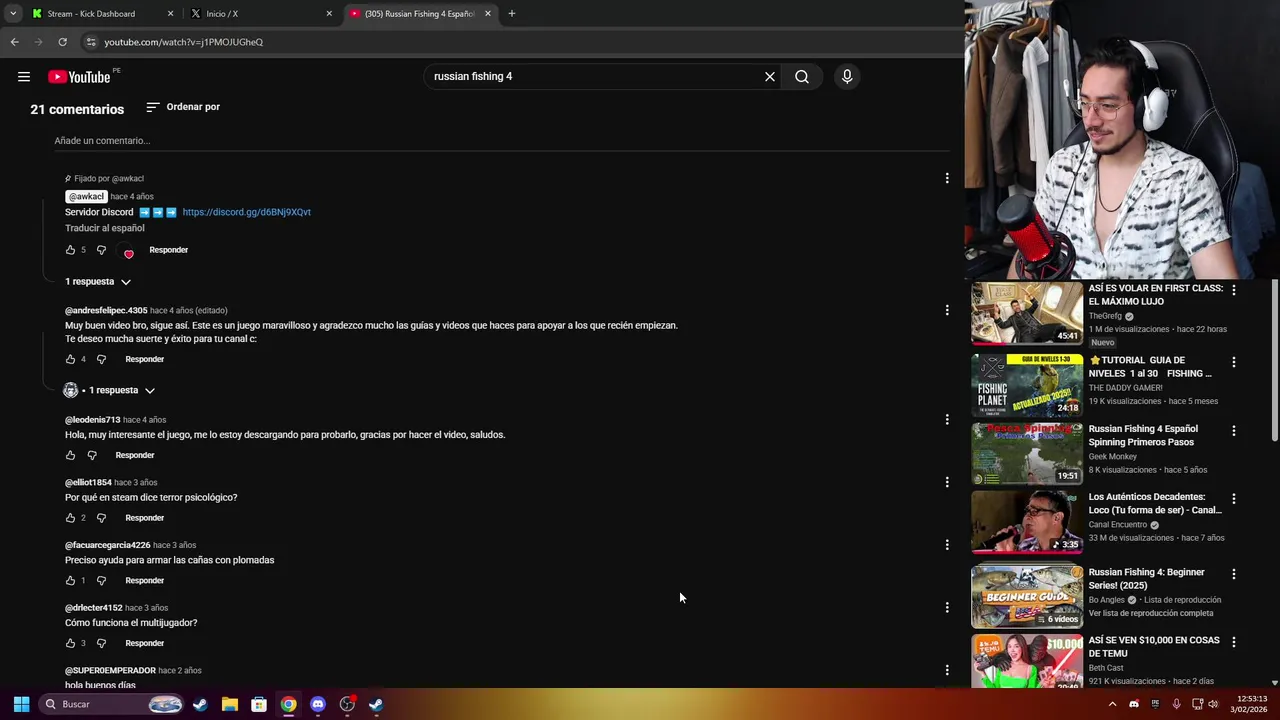Dislike the @andresfelipec.4305 comment
Viewport: 1280px width, 720px height.
101,359
